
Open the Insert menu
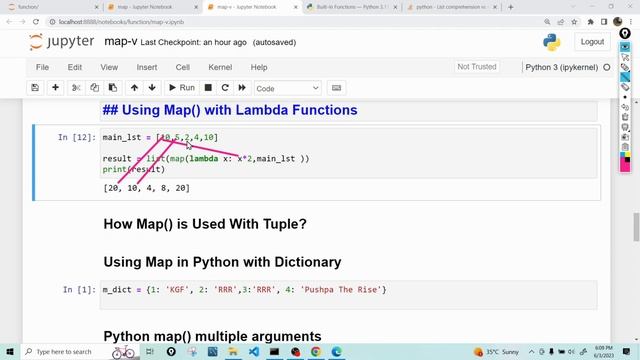[x=147, y=67]
